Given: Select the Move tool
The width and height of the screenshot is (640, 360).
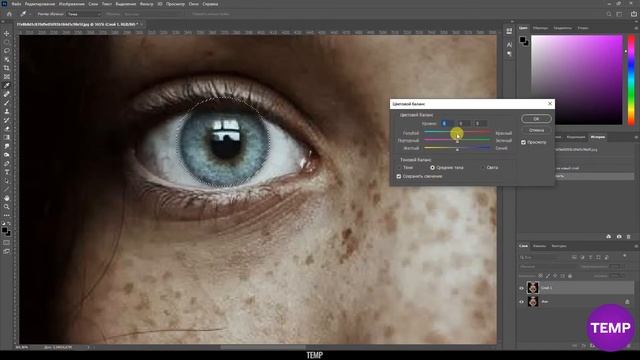Looking at the screenshot, I should [7, 33].
